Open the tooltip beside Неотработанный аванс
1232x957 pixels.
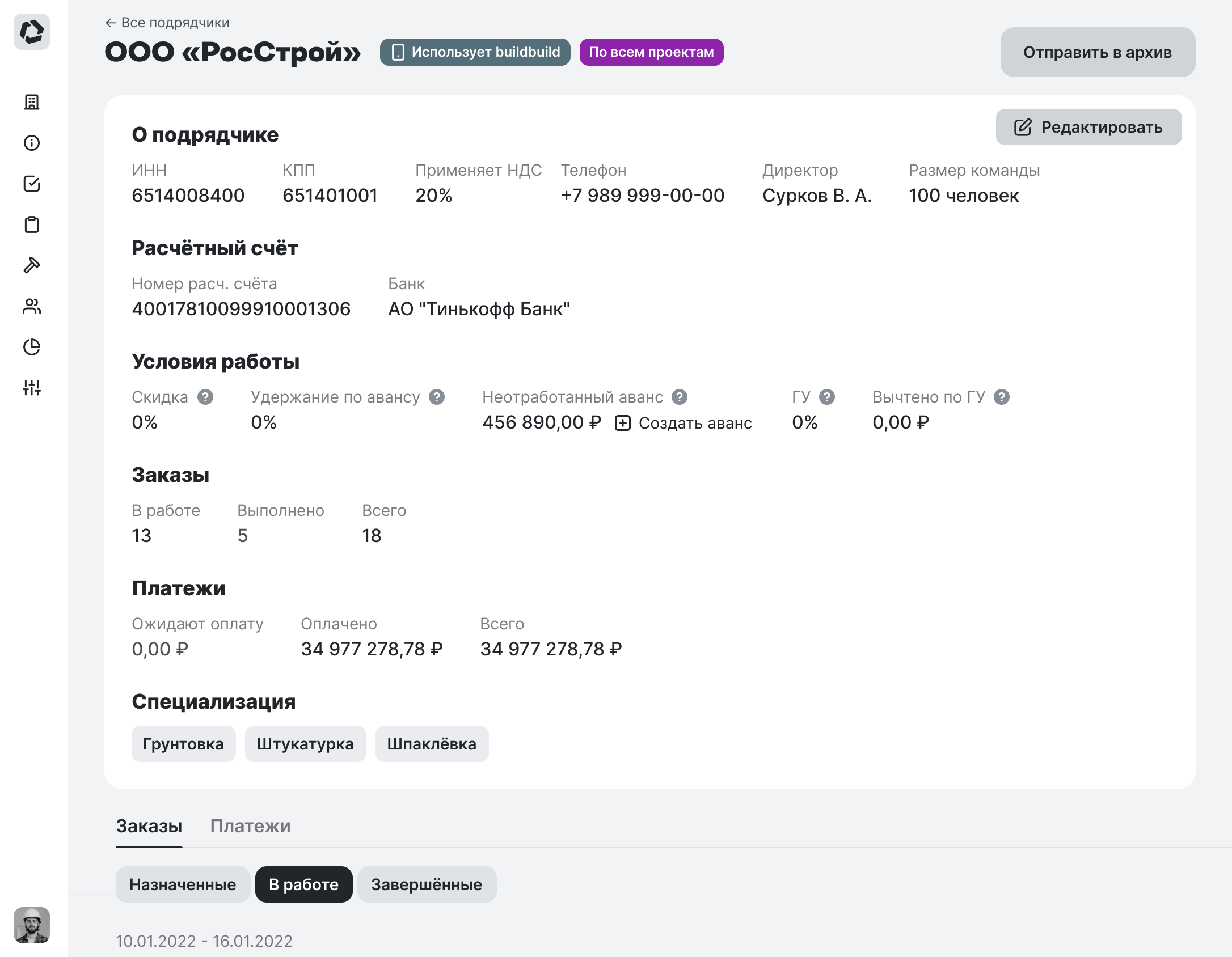[x=678, y=397]
